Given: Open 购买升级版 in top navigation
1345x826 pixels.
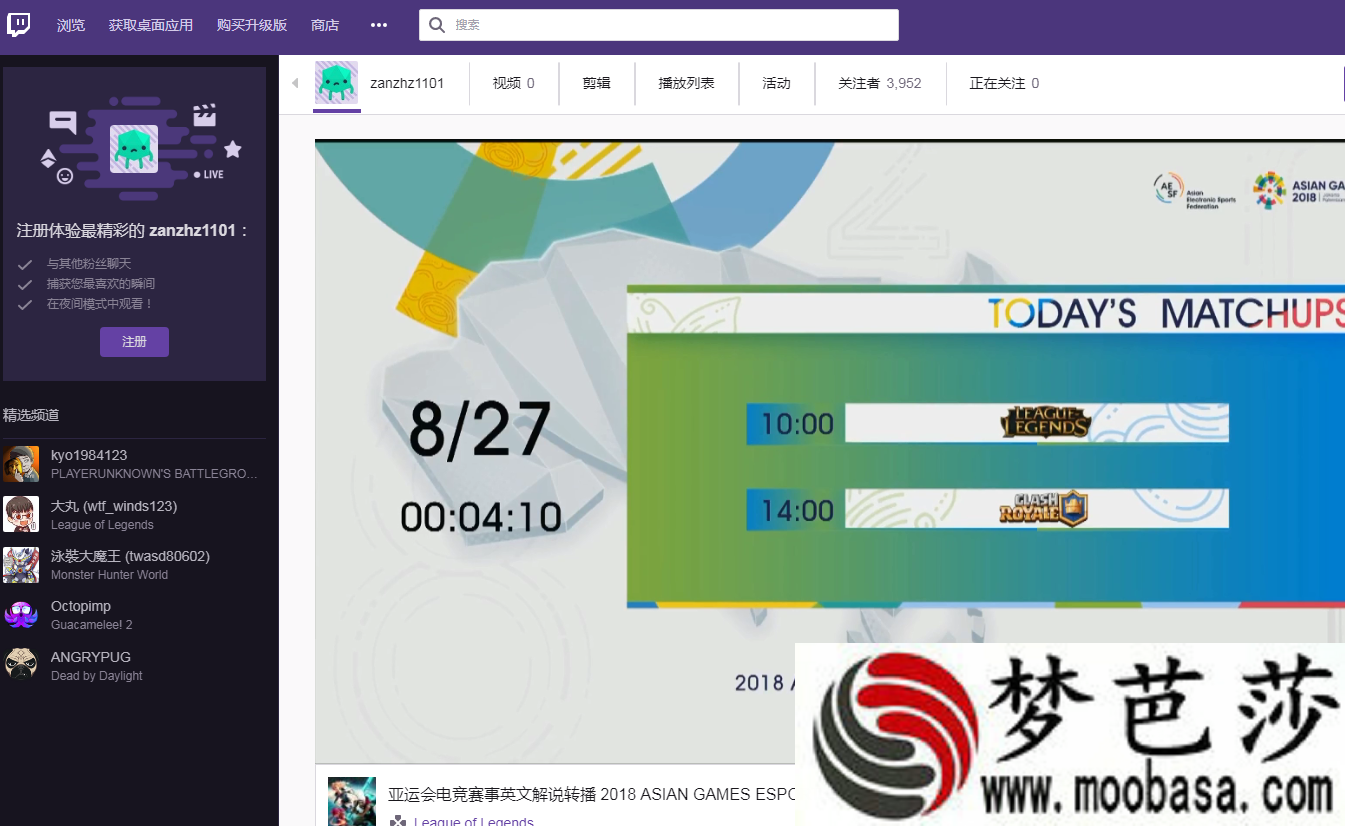Looking at the screenshot, I should coord(252,25).
